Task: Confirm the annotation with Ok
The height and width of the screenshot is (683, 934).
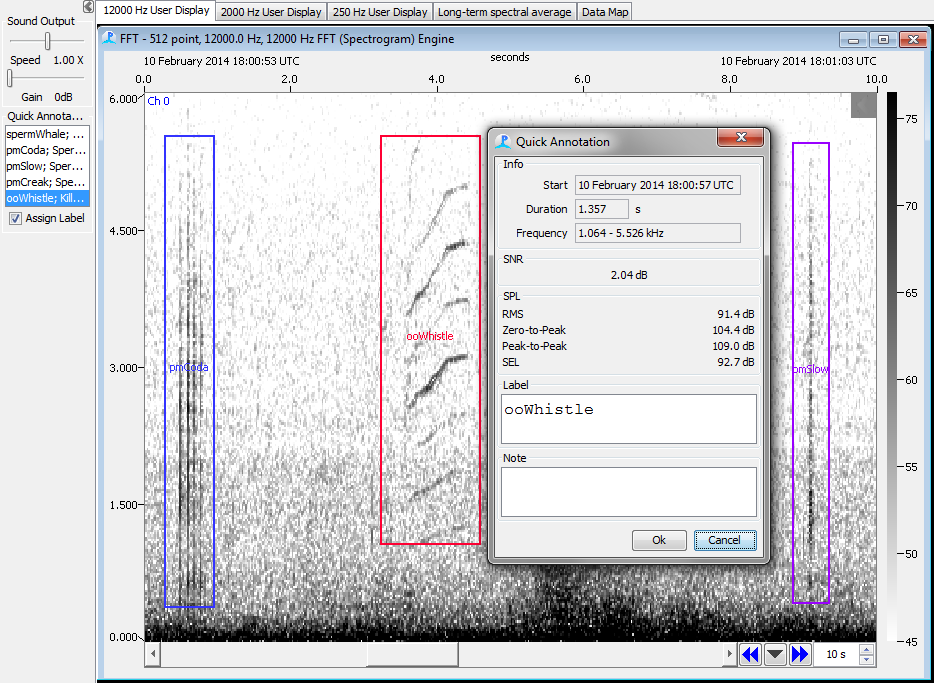Action: 659,540
